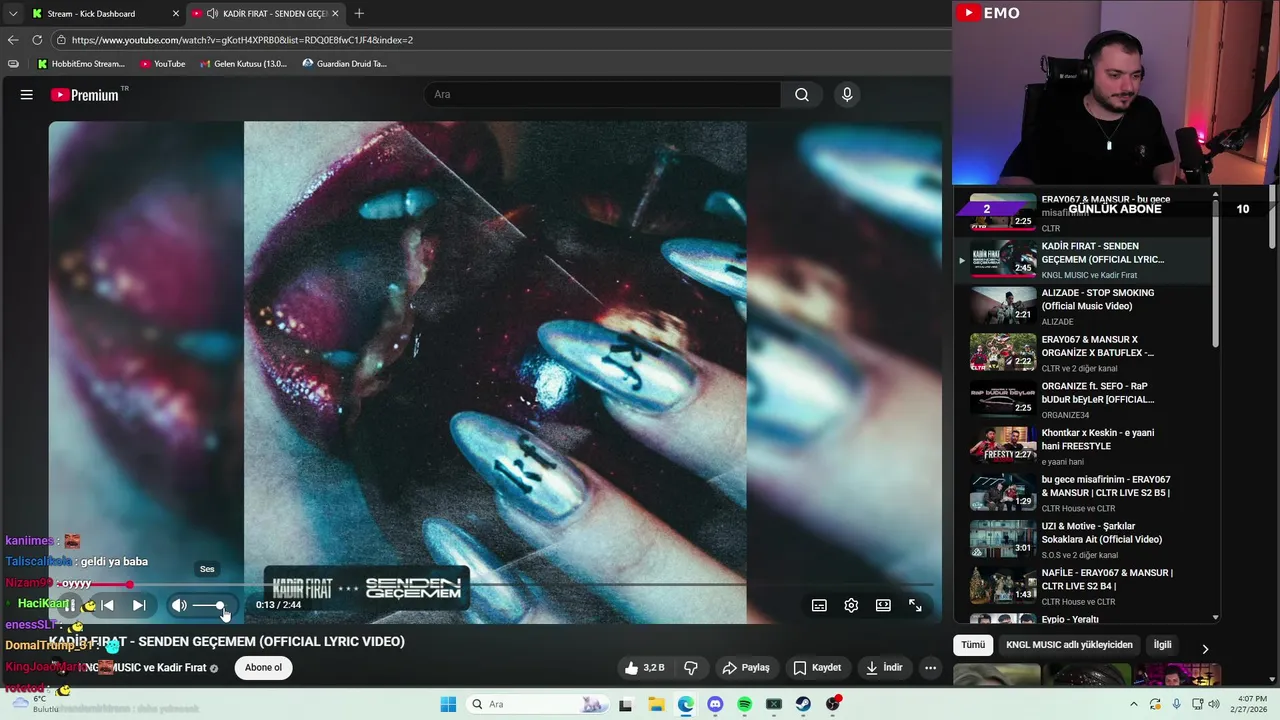Go to the previous video

click(x=107, y=605)
